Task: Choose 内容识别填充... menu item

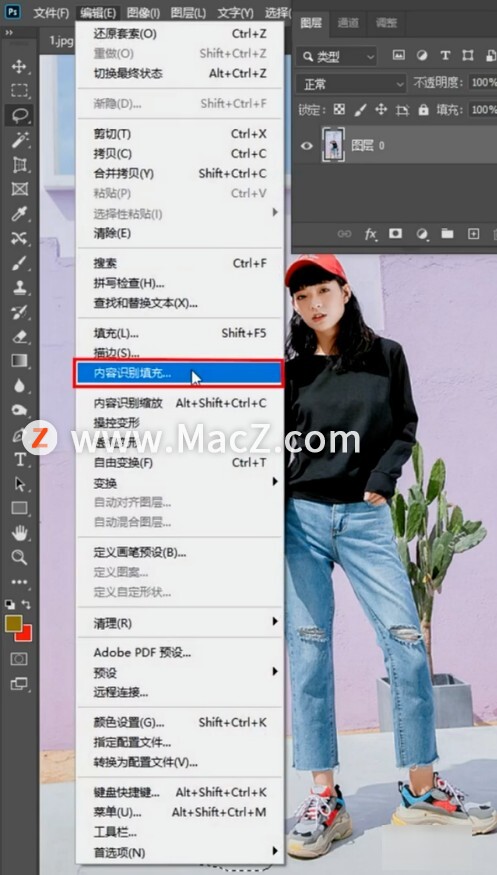Action: (x=180, y=373)
